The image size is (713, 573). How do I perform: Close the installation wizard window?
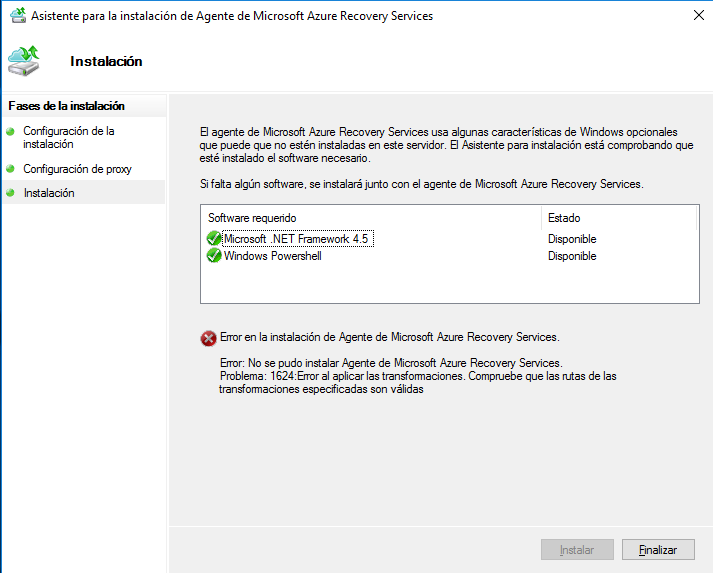coord(699,15)
